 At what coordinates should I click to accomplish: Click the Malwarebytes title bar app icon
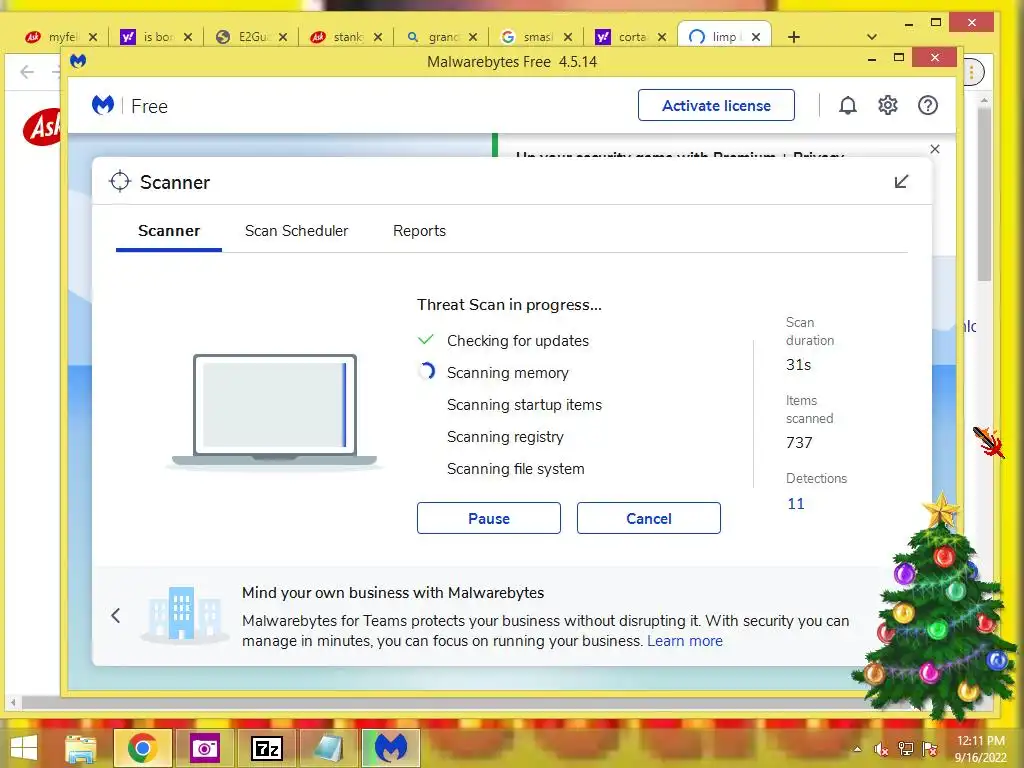click(78, 61)
